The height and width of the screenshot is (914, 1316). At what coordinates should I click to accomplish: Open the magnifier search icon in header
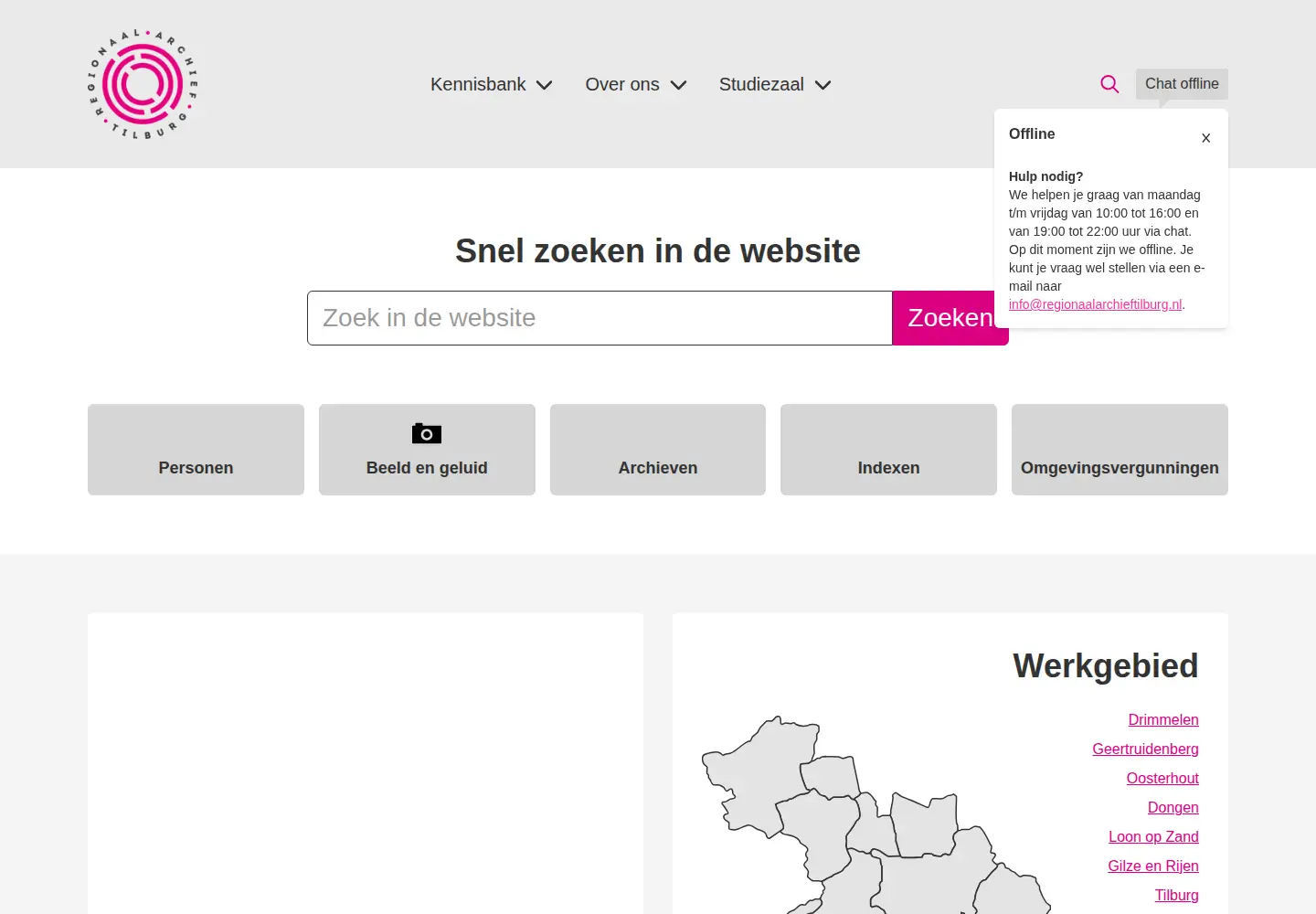pos(1109,84)
